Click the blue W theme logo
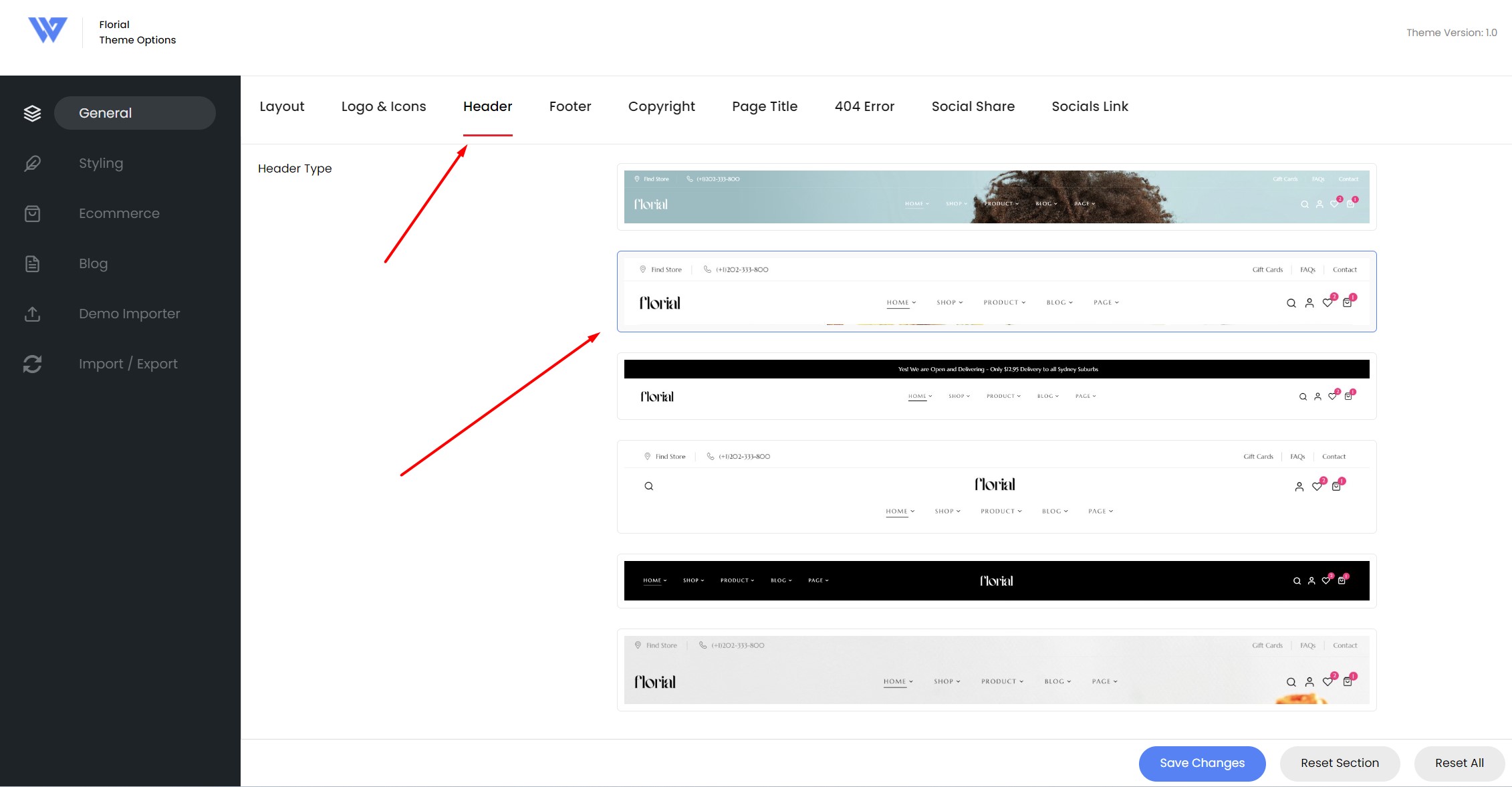The image size is (1512, 787). pos(47,30)
